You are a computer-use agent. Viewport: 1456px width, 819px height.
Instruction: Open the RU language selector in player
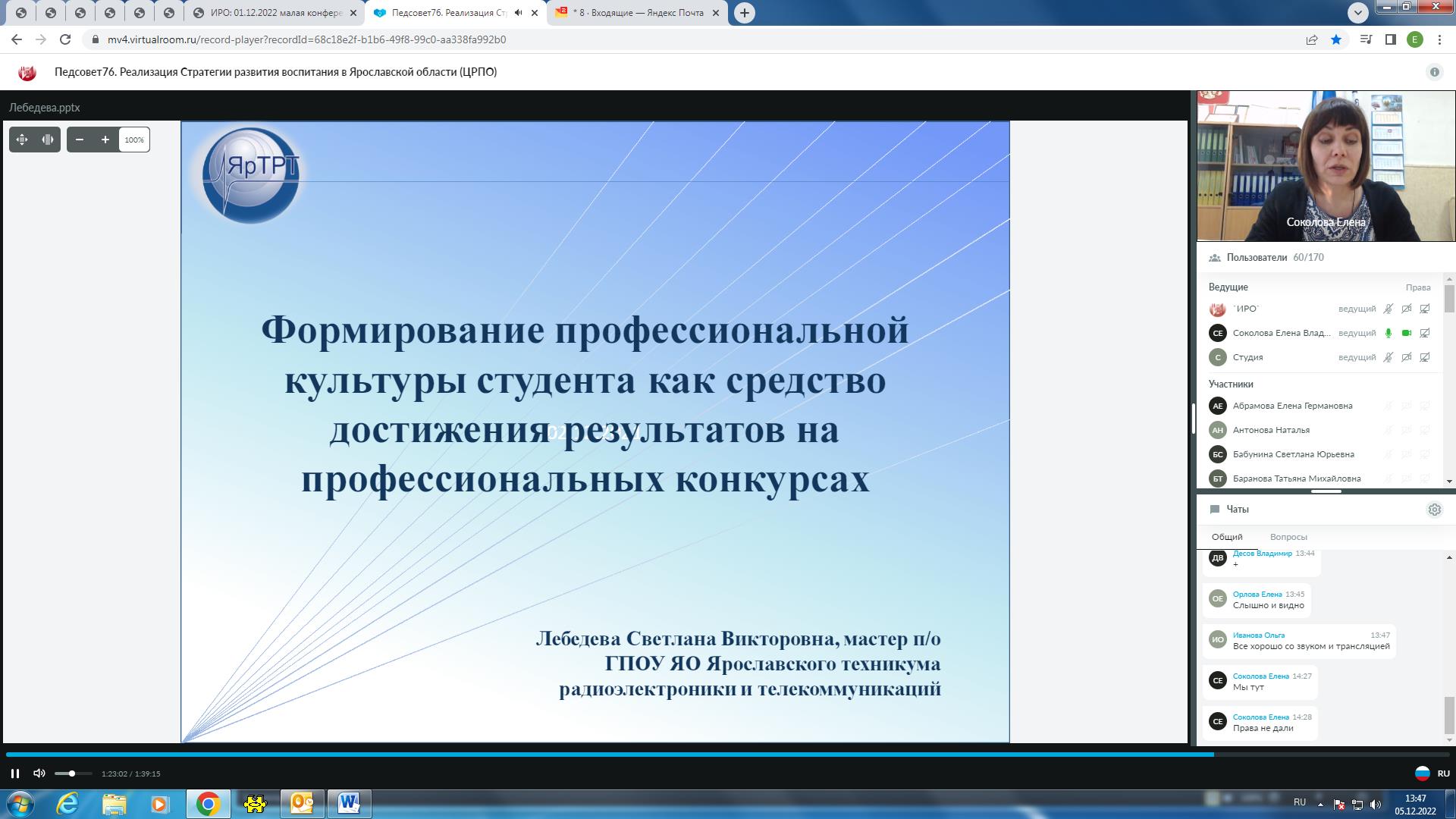click(x=1432, y=773)
